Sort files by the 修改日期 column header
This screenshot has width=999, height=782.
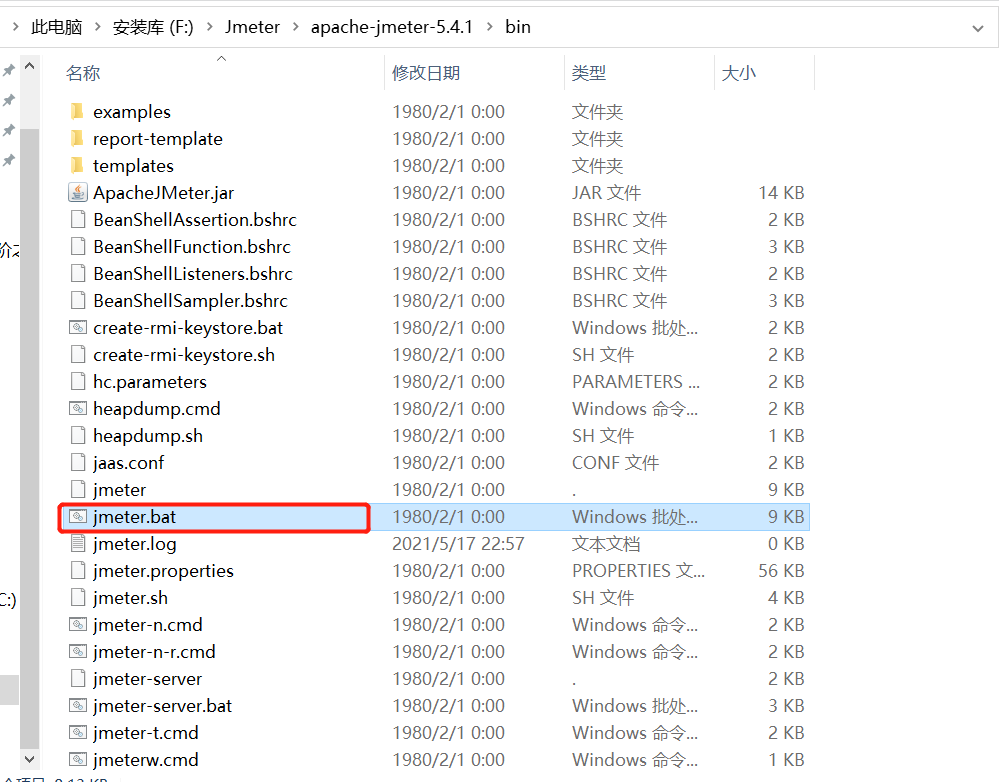(426, 73)
